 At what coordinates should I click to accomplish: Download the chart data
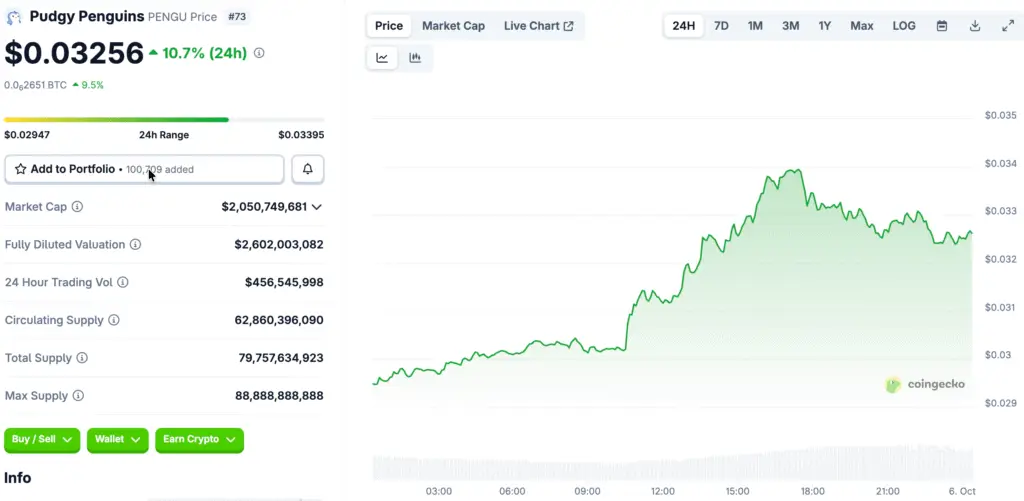tap(975, 26)
